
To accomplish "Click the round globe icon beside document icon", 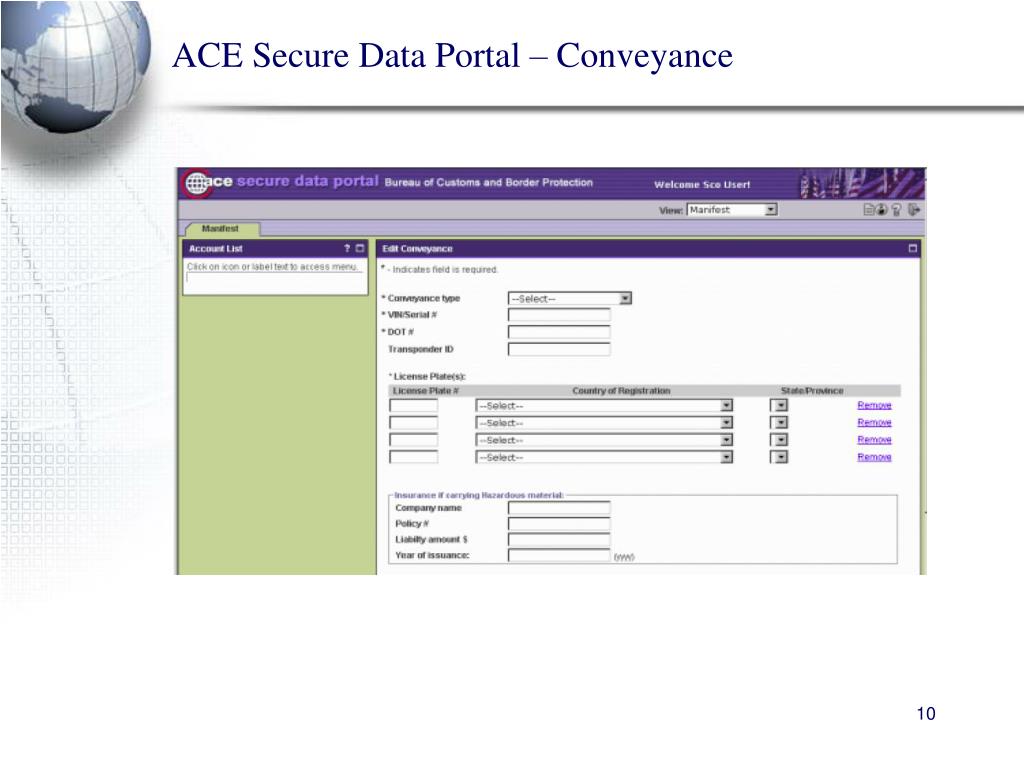I will 882,210.
